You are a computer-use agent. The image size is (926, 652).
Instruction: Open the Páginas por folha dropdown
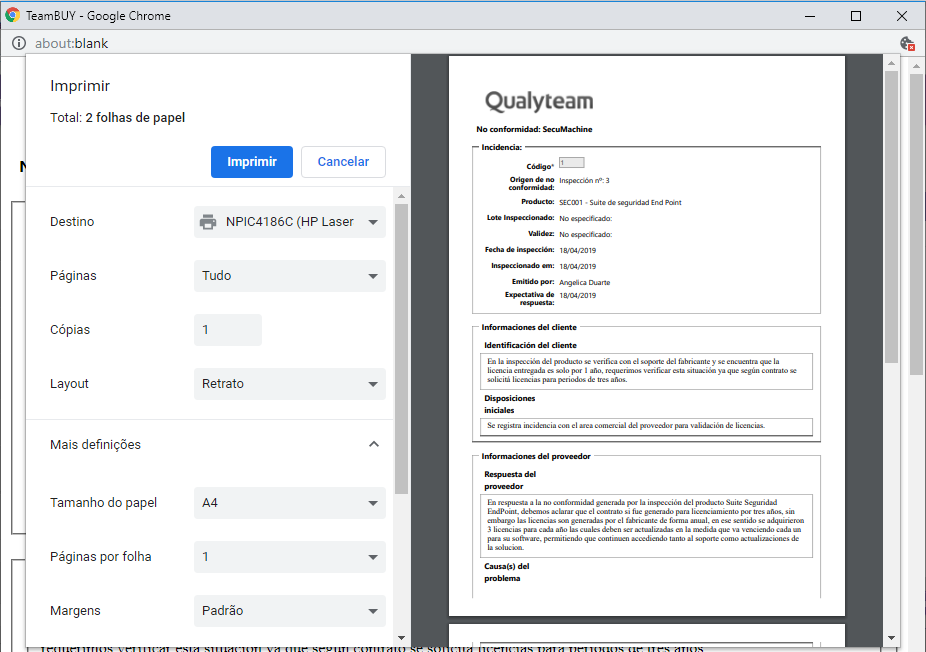[289, 557]
